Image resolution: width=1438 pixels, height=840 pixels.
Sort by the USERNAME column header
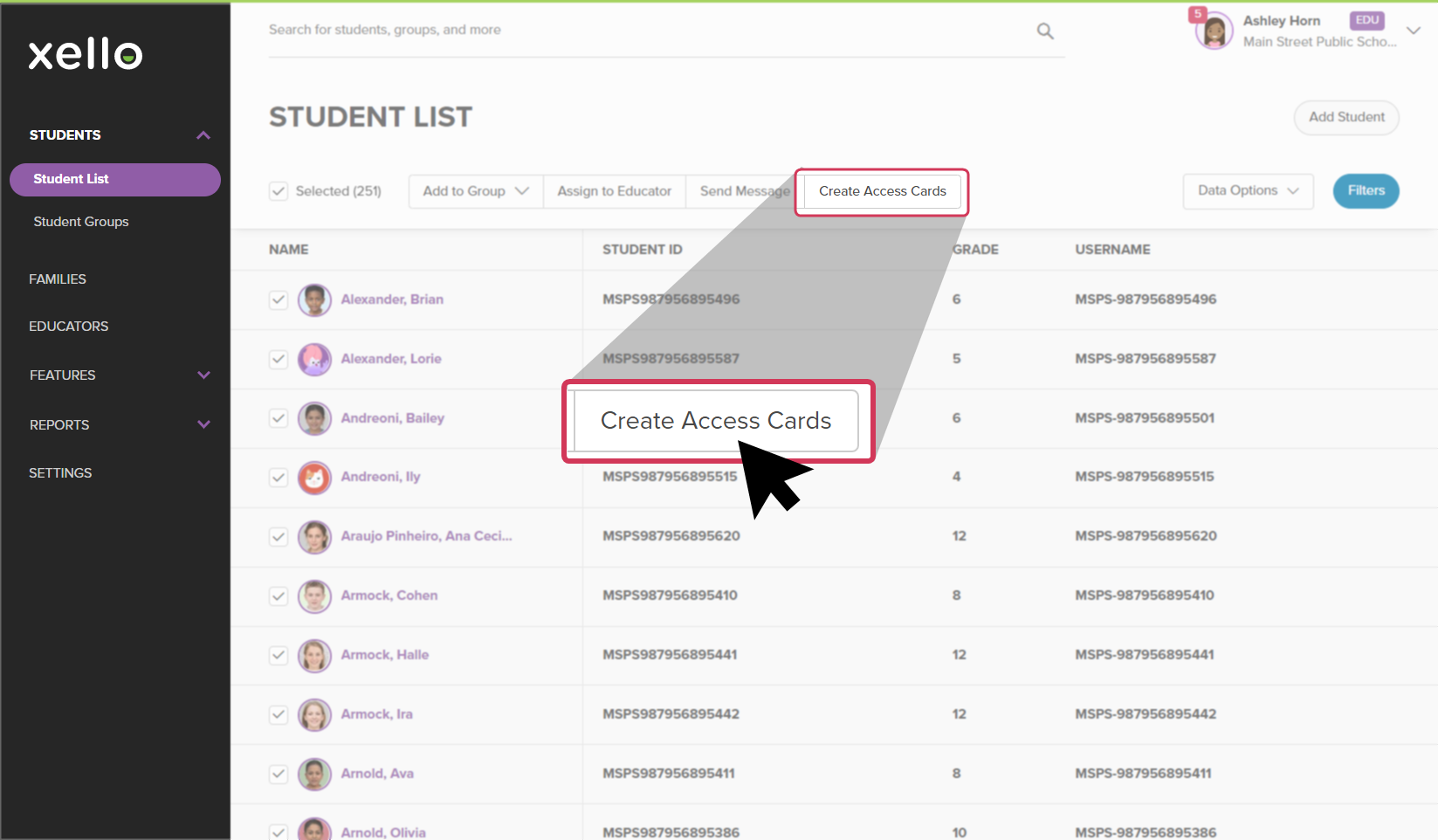[x=1112, y=250]
